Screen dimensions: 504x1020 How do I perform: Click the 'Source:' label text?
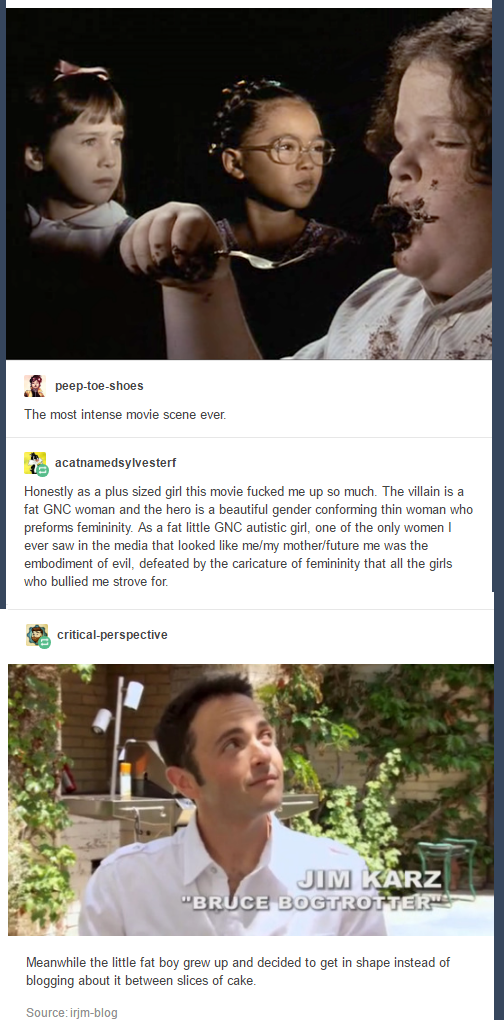(x=46, y=1012)
